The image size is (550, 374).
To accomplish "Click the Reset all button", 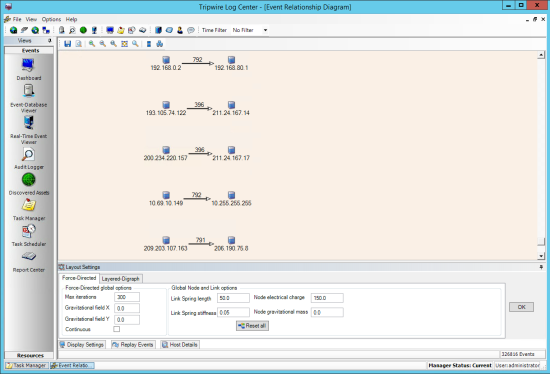I will (252, 326).
